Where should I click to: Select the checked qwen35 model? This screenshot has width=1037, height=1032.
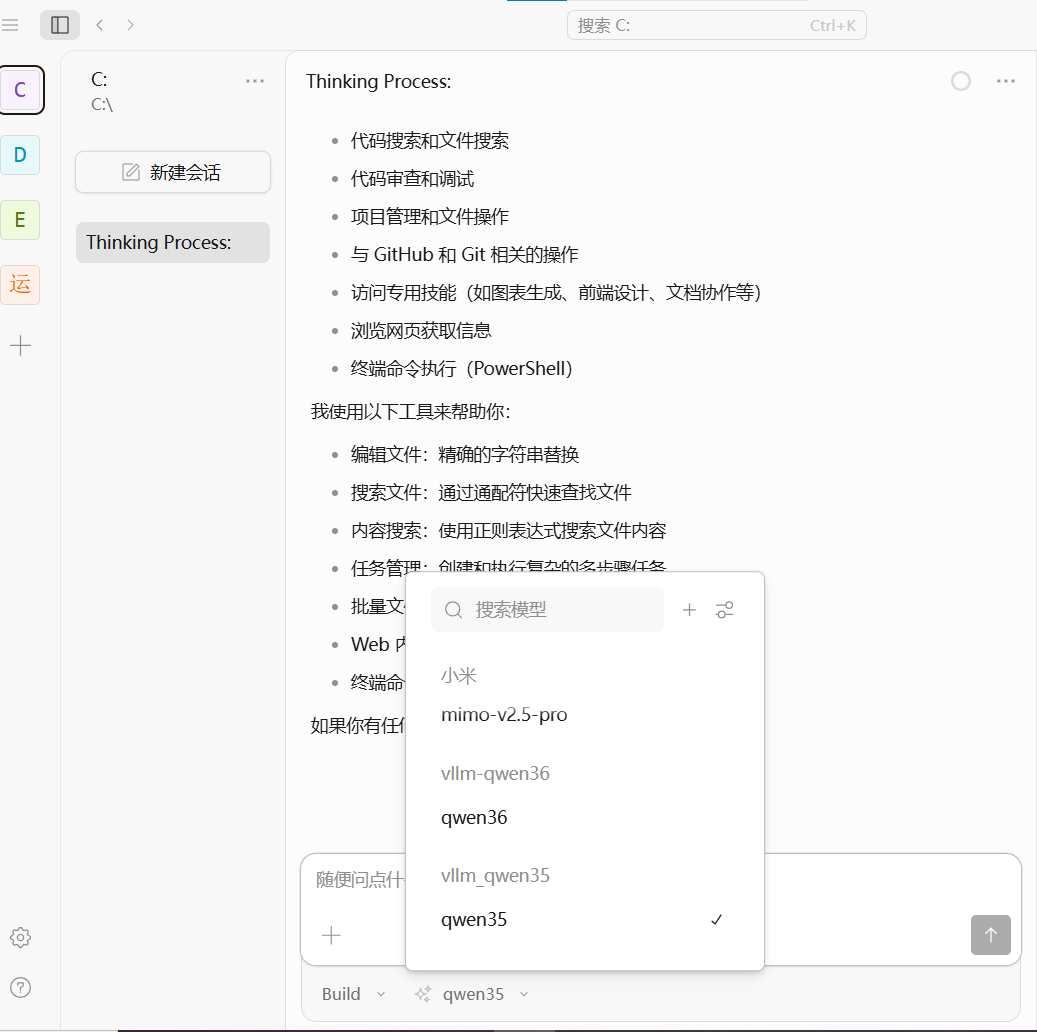[x=585, y=920]
